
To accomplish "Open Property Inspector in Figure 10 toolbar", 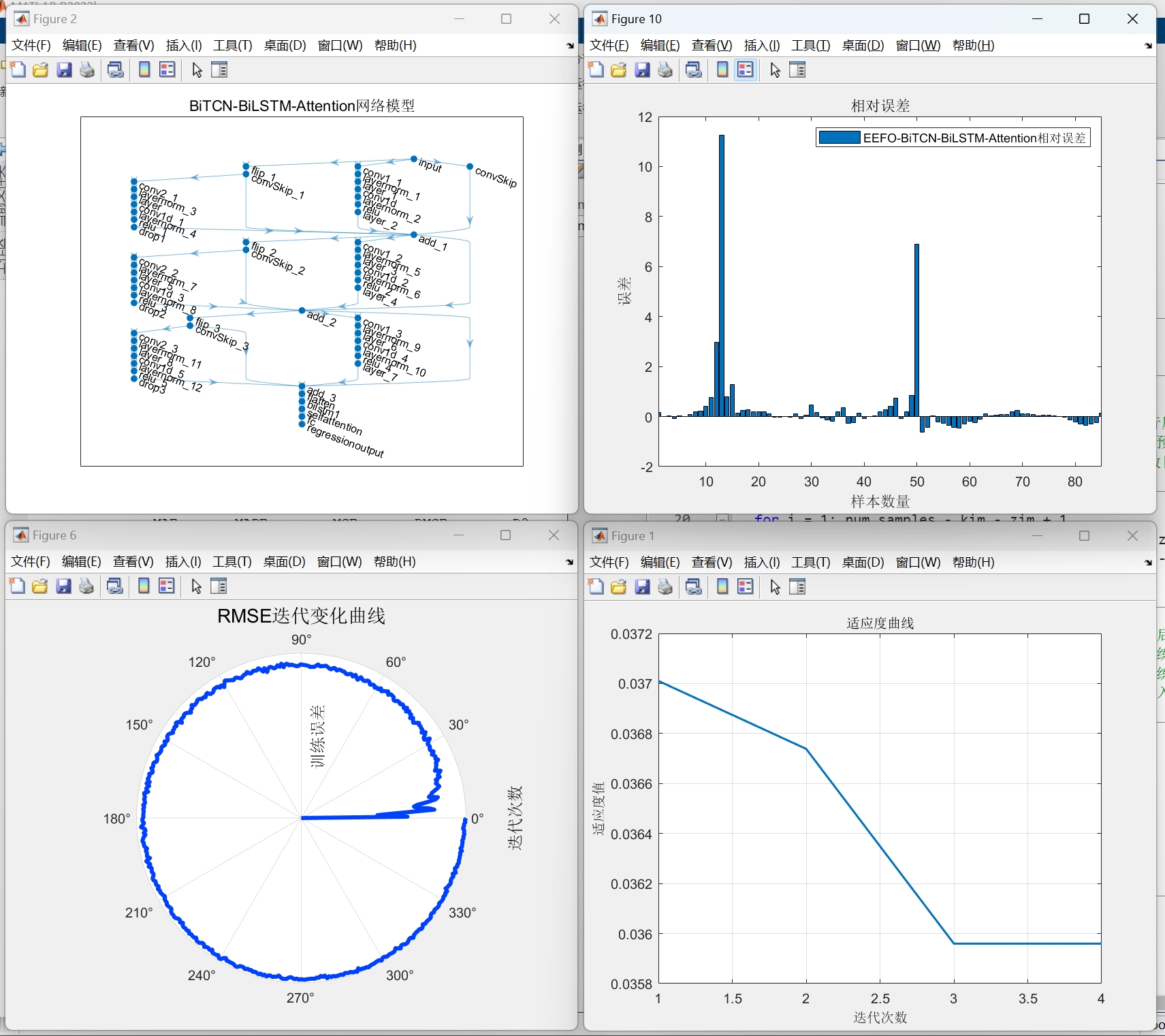I will tap(797, 69).
